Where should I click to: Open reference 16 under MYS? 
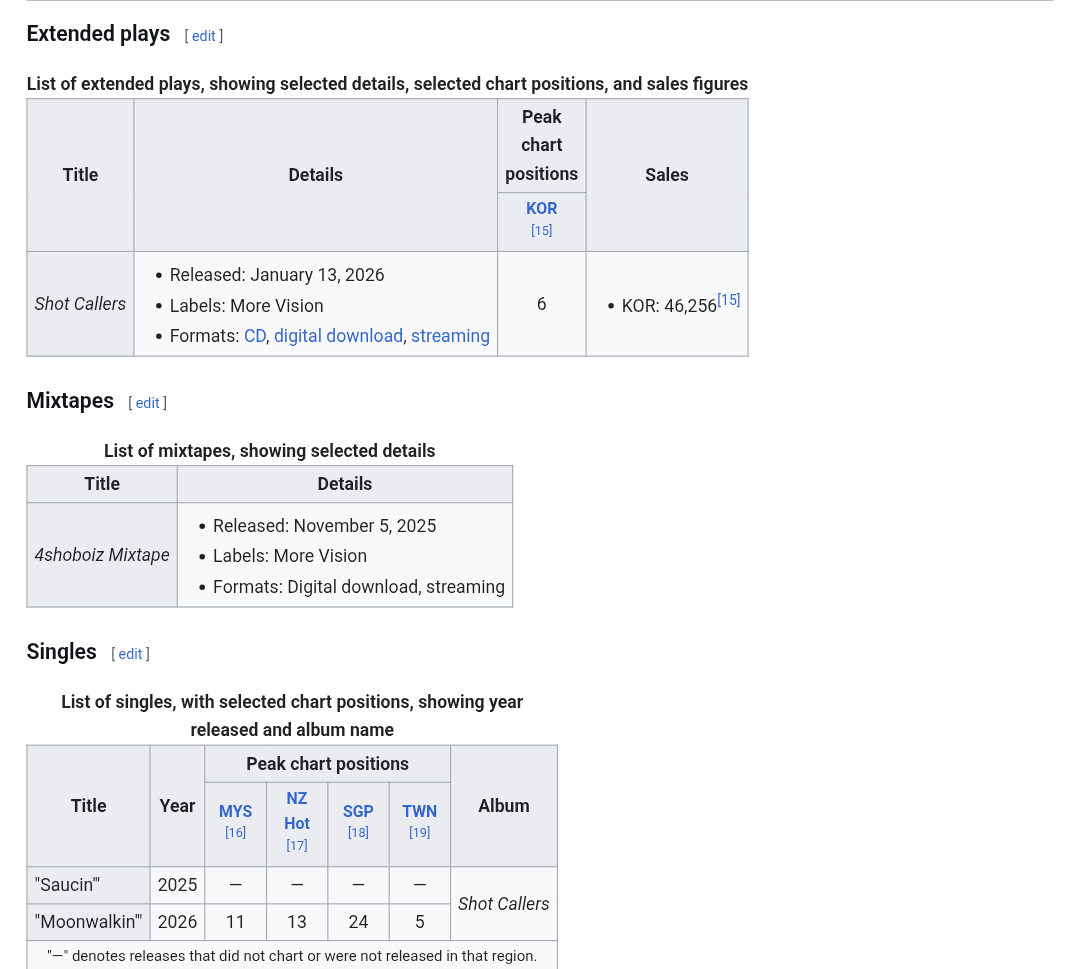tap(236, 832)
